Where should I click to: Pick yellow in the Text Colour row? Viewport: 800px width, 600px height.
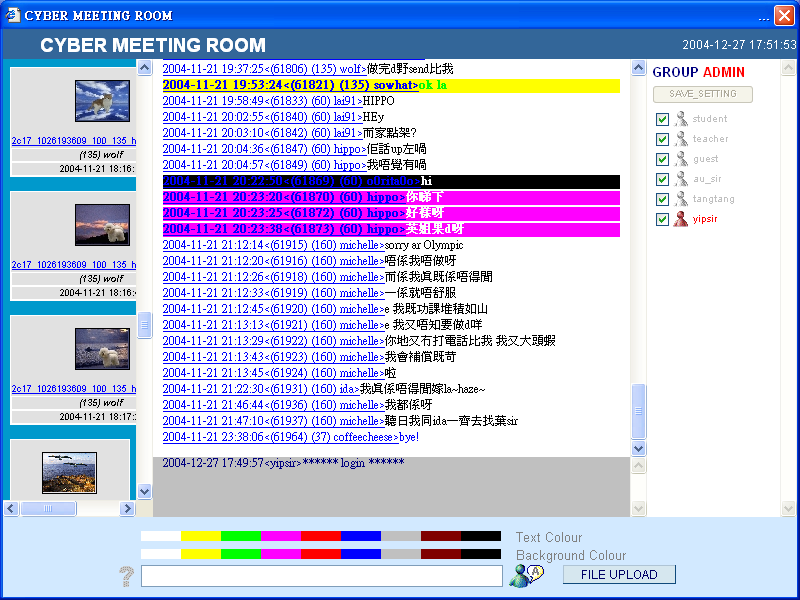tap(200, 536)
